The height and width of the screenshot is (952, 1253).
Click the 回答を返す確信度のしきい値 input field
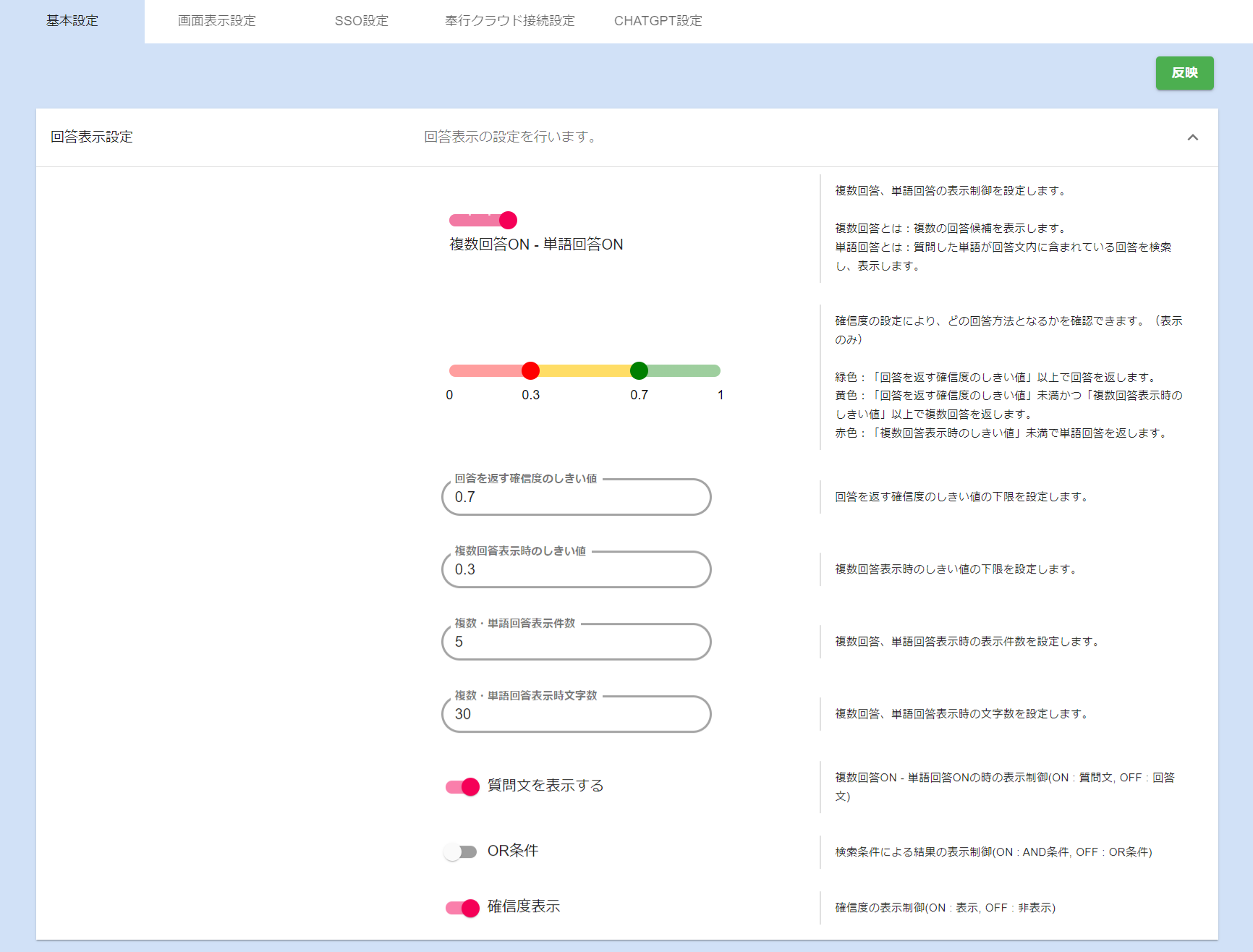pyautogui.click(x=576, y=498)
